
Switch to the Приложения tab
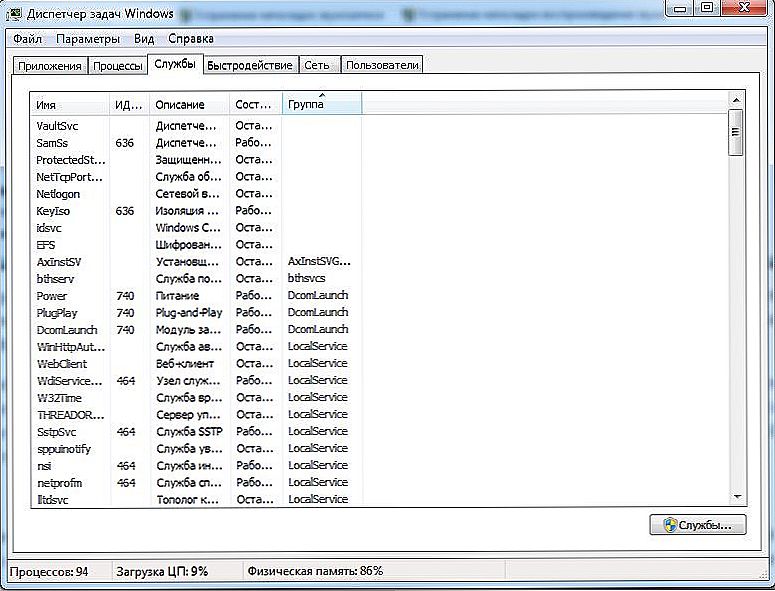(x=49, y=65)
